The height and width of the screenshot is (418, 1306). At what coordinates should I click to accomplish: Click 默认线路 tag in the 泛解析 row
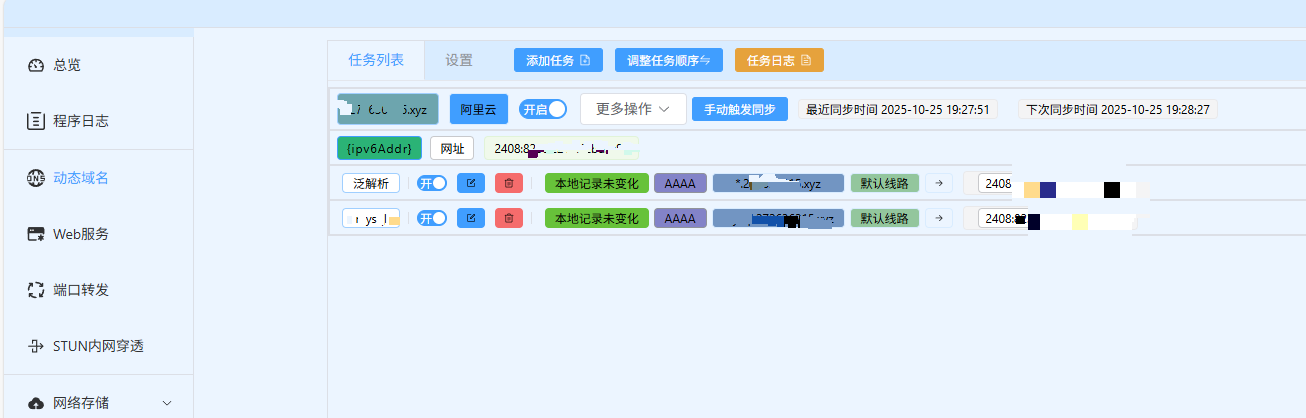[884, 183]
